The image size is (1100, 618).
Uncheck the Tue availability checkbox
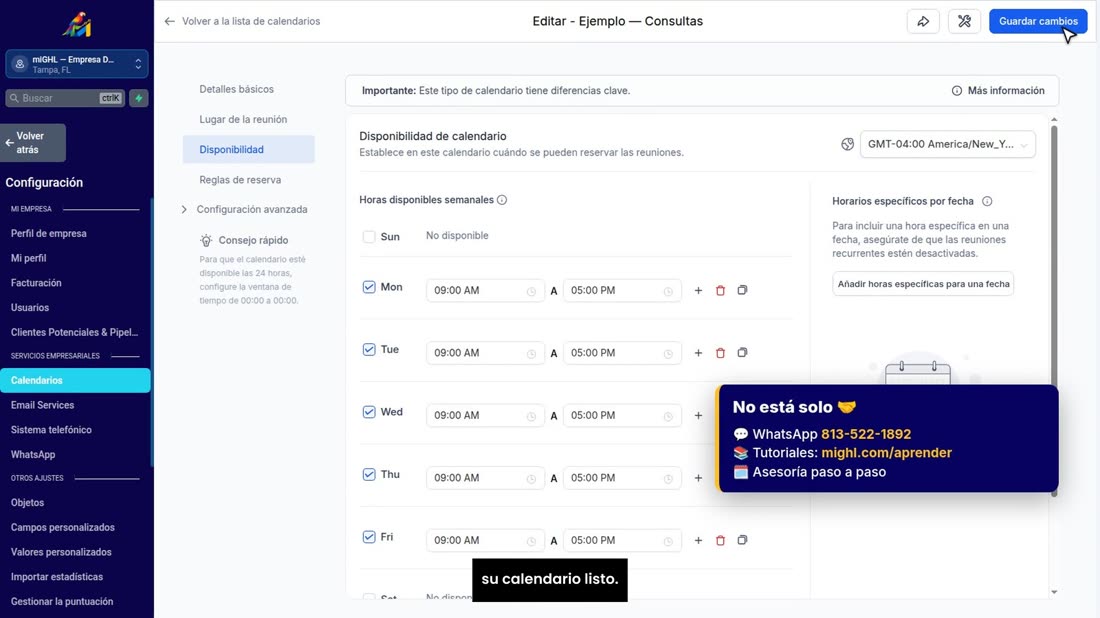369,349
